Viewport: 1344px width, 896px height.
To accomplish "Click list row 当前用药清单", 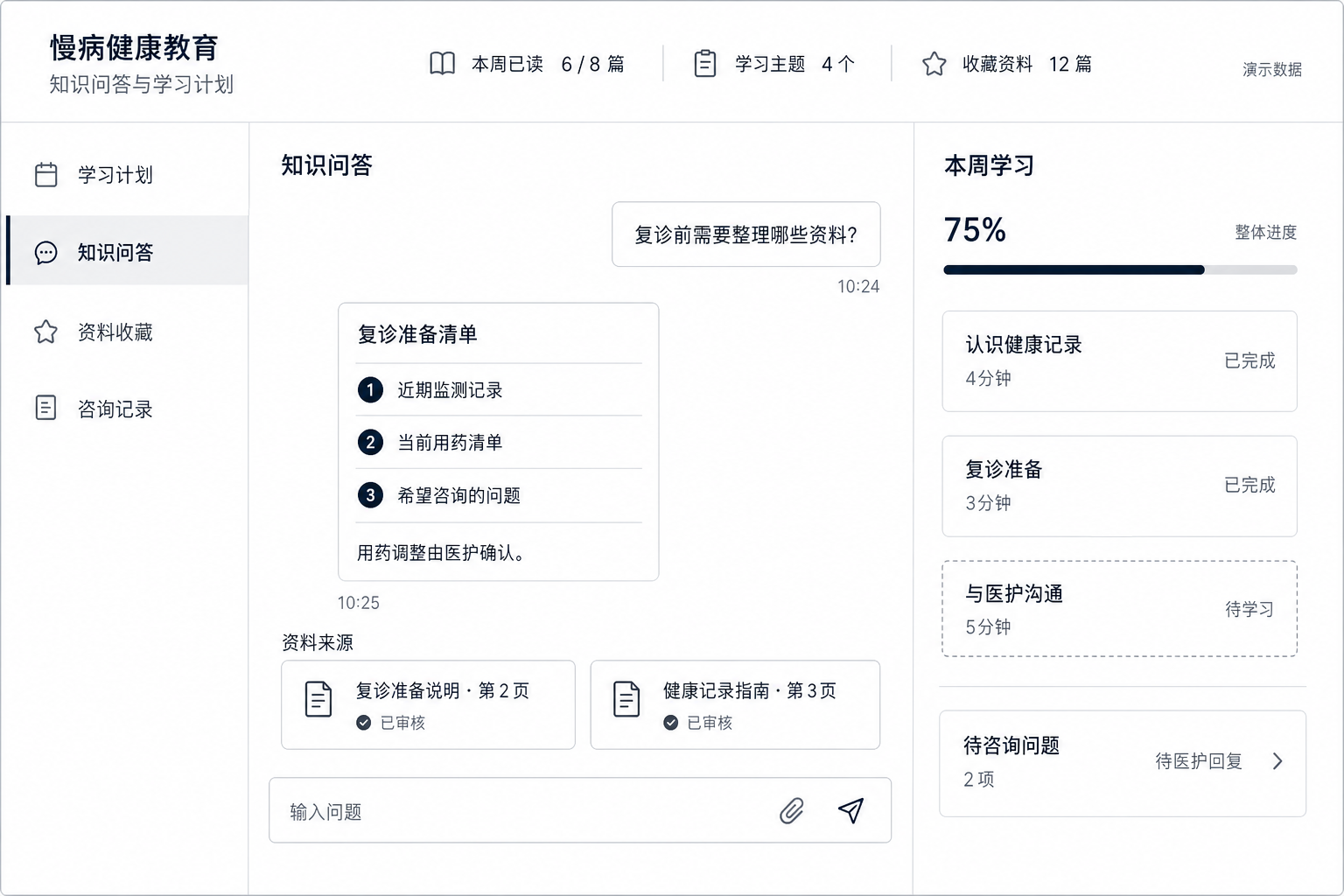I will (x=499, y=443).
